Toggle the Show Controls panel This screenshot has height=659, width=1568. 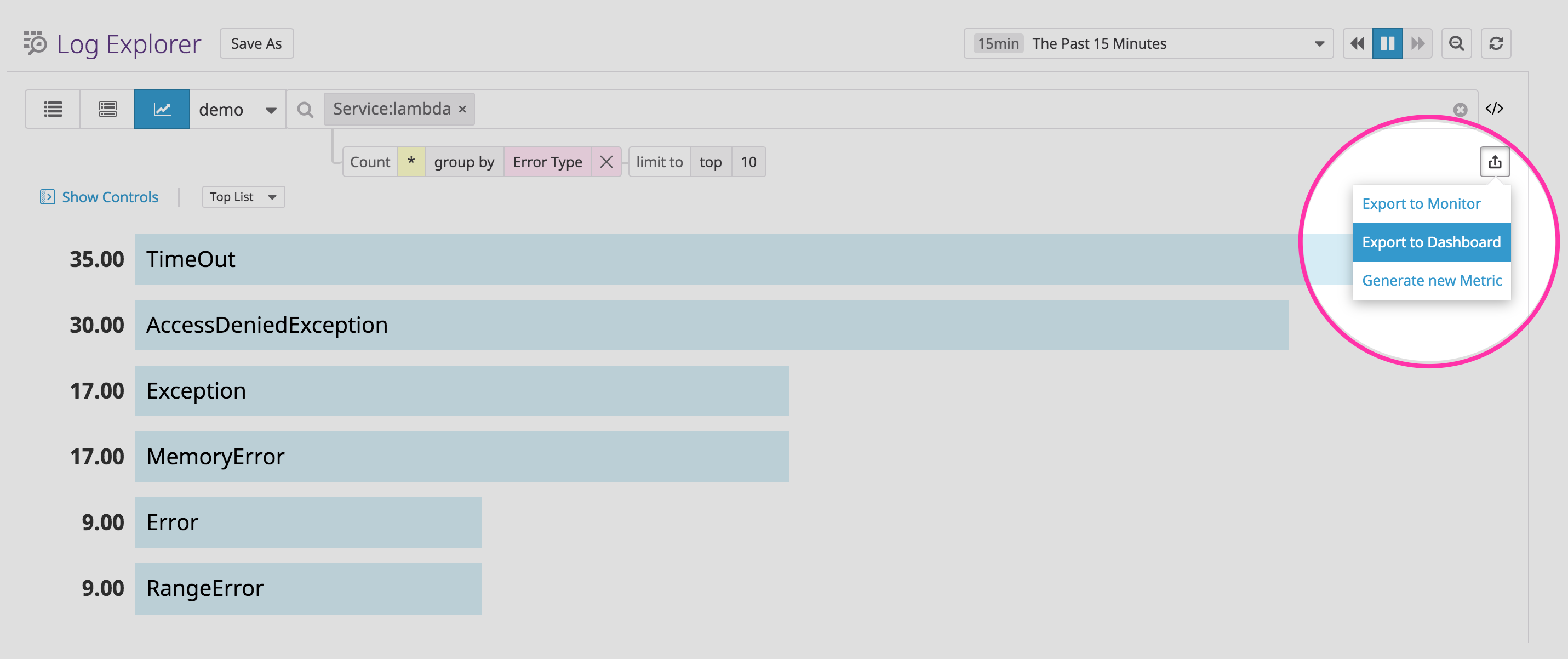pyautogui.click(x=99, y=197)
